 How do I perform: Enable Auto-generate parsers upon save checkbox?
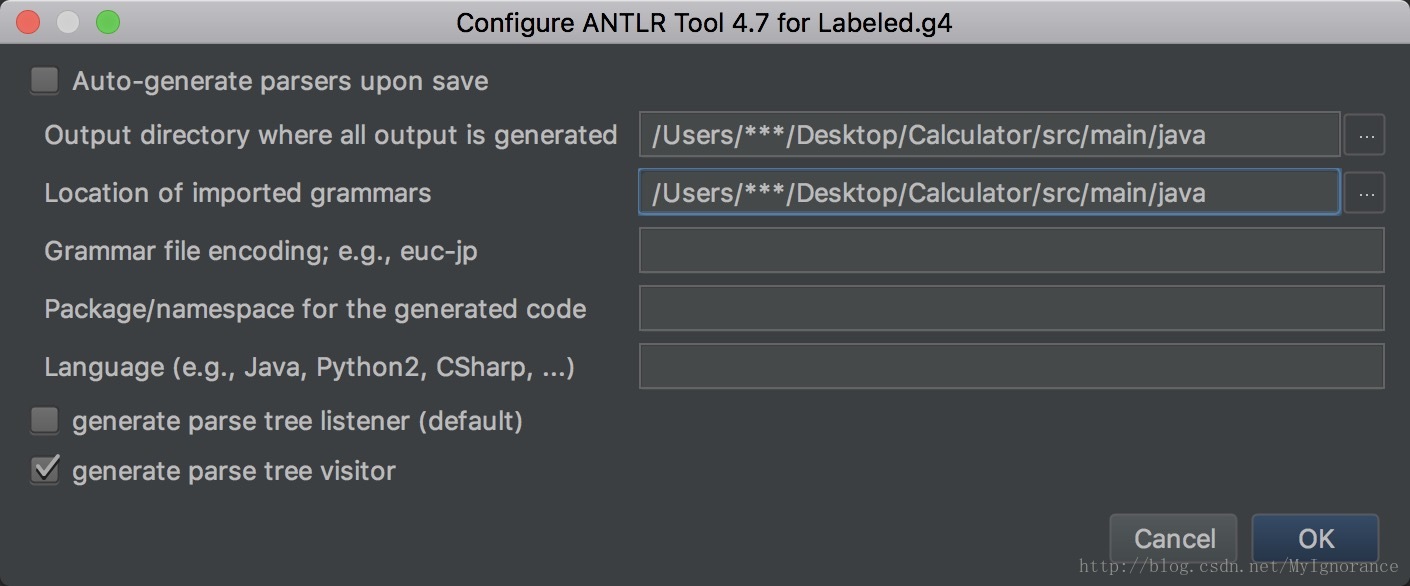[44, 80]
